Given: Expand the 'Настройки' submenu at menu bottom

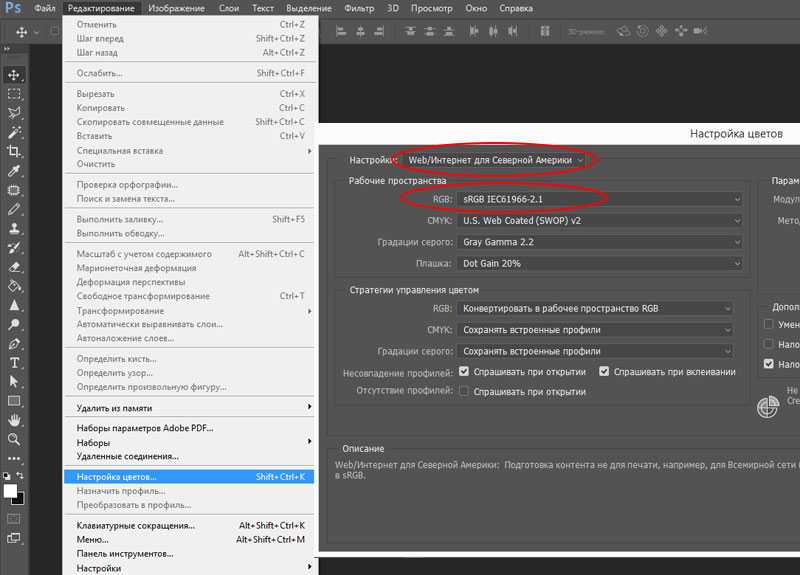Looking at the screenshot, I should 189,568.
